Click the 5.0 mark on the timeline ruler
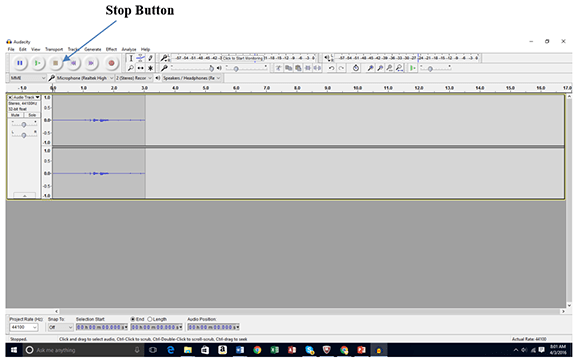Image resolution: width=576 pixels, height=360 pixels. pyautogui.click(x=206, y=88)
